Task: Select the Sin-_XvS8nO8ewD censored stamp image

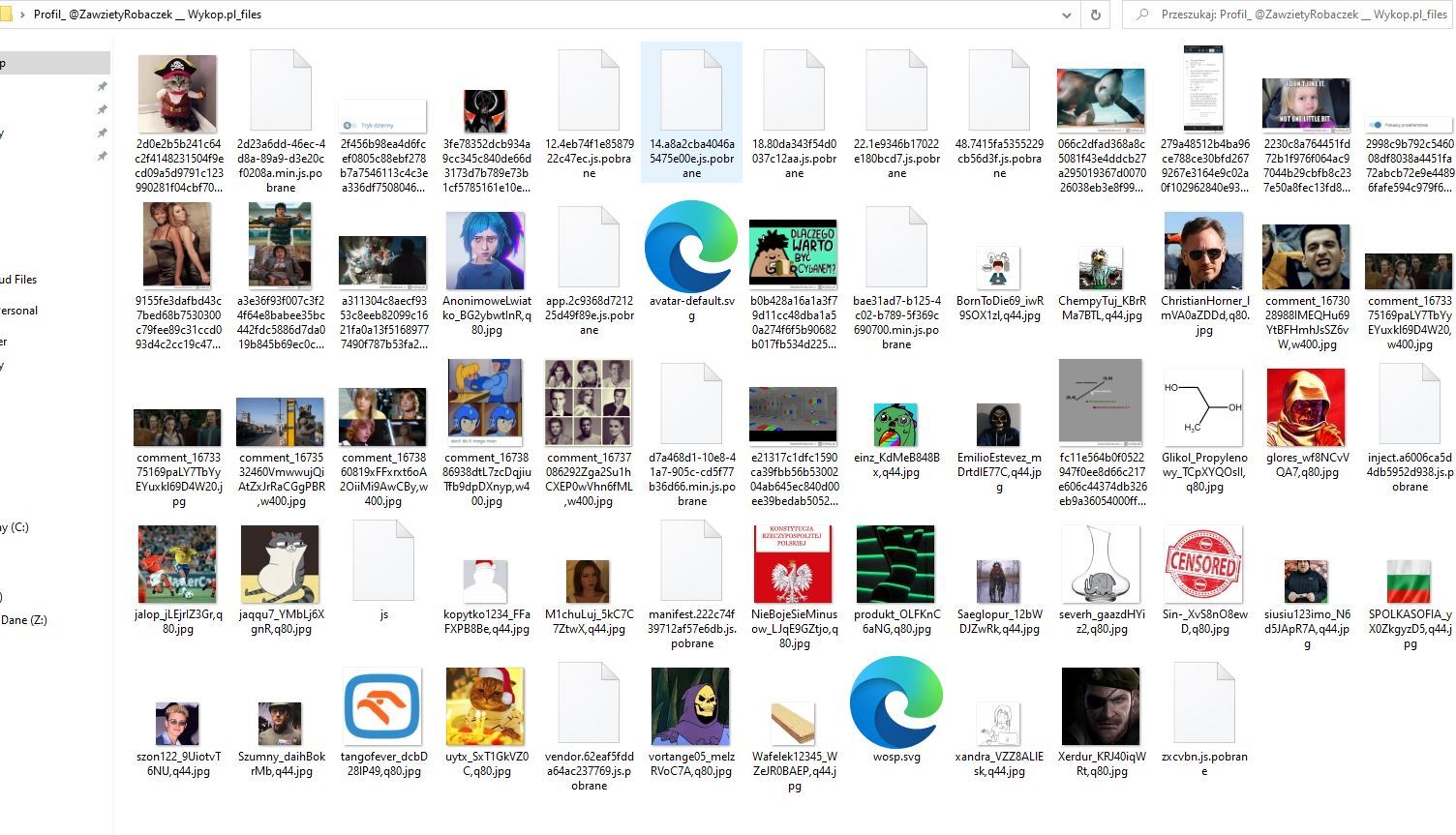Action: point(1203,565)
